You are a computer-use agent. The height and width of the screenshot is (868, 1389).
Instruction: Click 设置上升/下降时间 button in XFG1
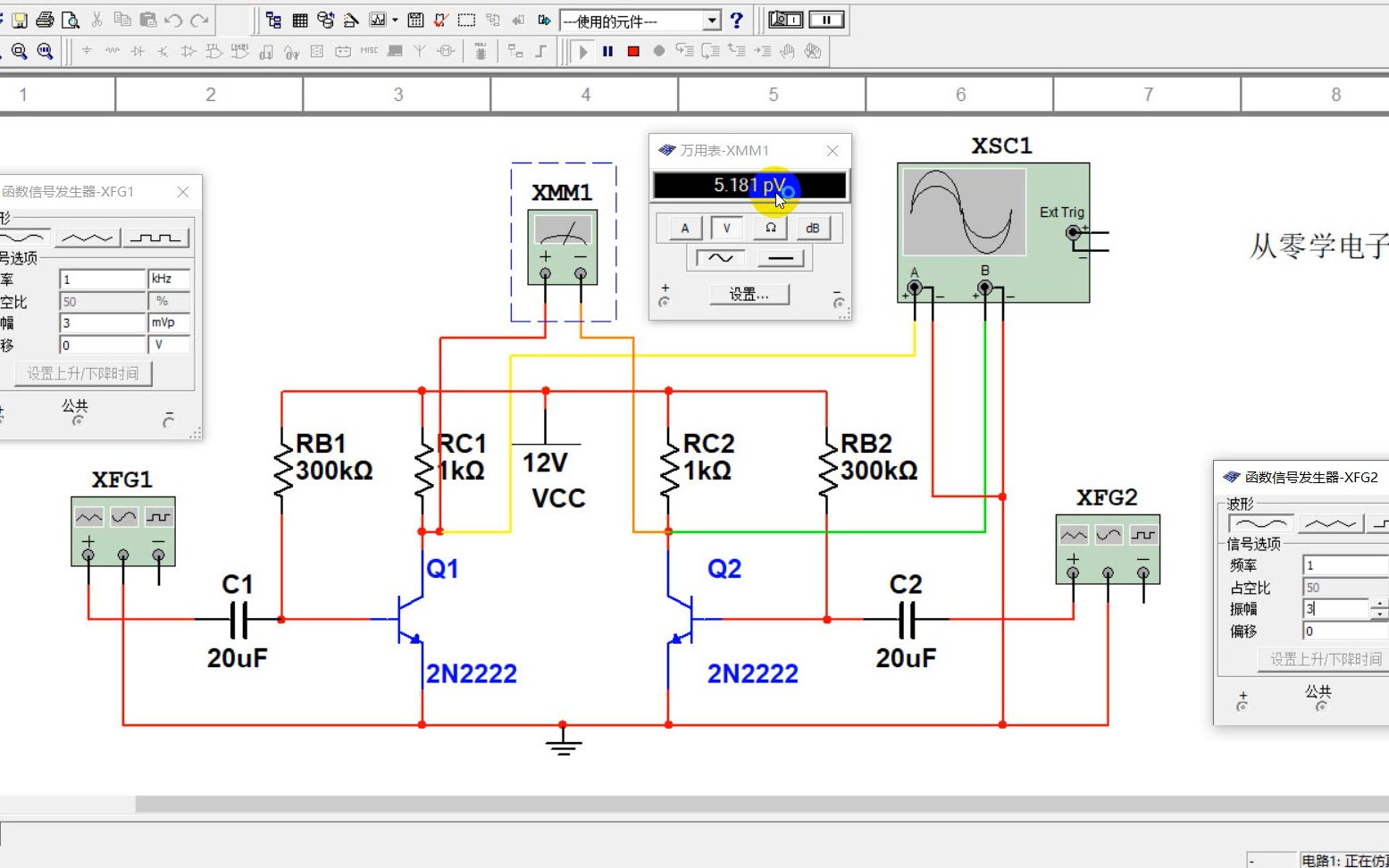tap(83, 373)
